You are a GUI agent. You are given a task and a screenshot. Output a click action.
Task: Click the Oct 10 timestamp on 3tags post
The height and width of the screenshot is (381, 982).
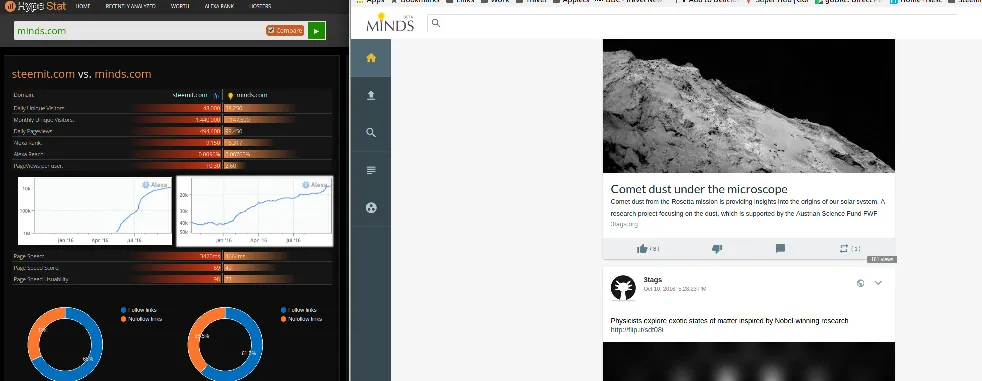pos(675,289)
